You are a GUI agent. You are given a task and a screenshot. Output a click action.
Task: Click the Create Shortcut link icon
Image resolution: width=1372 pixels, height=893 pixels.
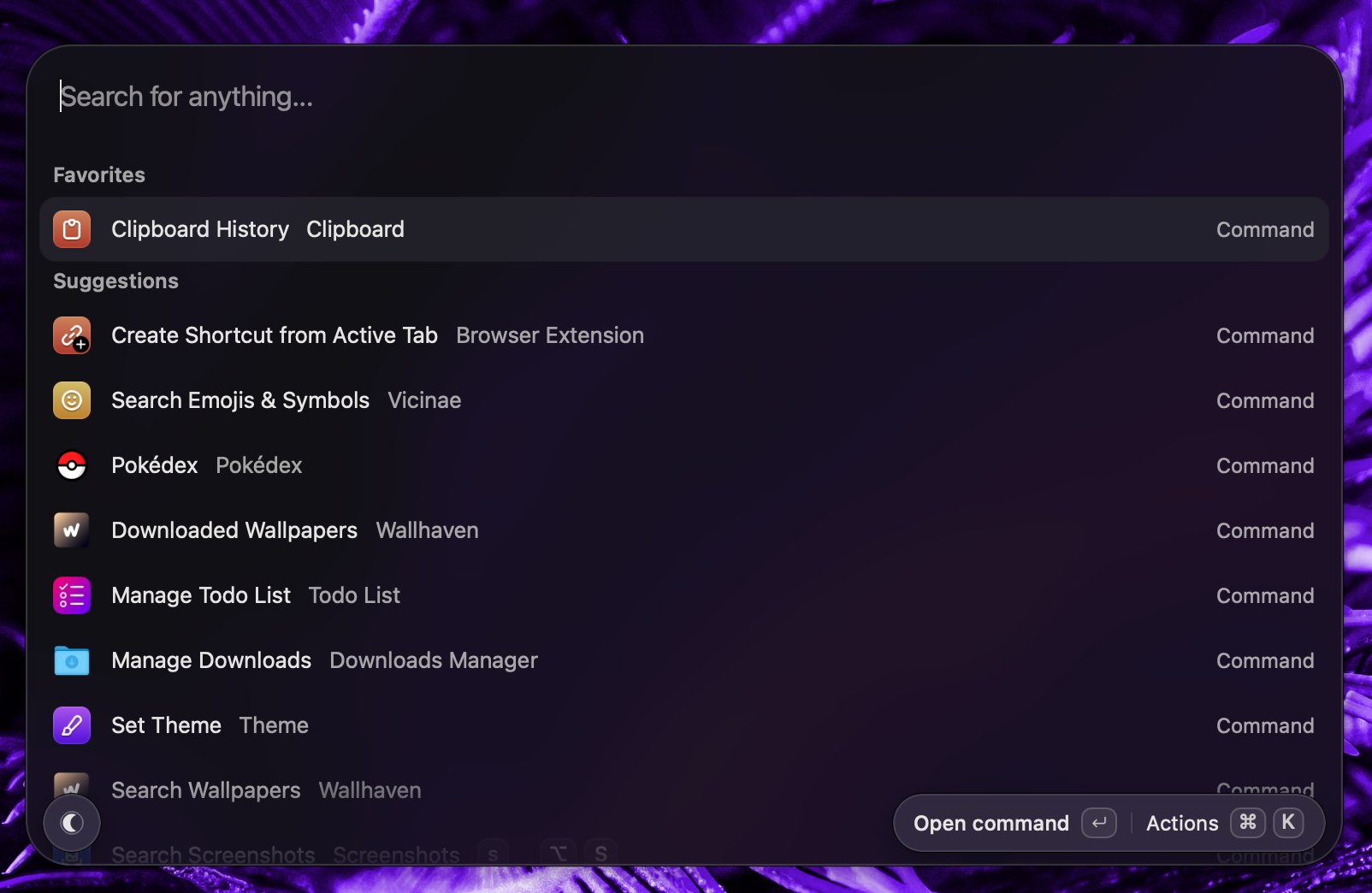click(x=72, y=335)
